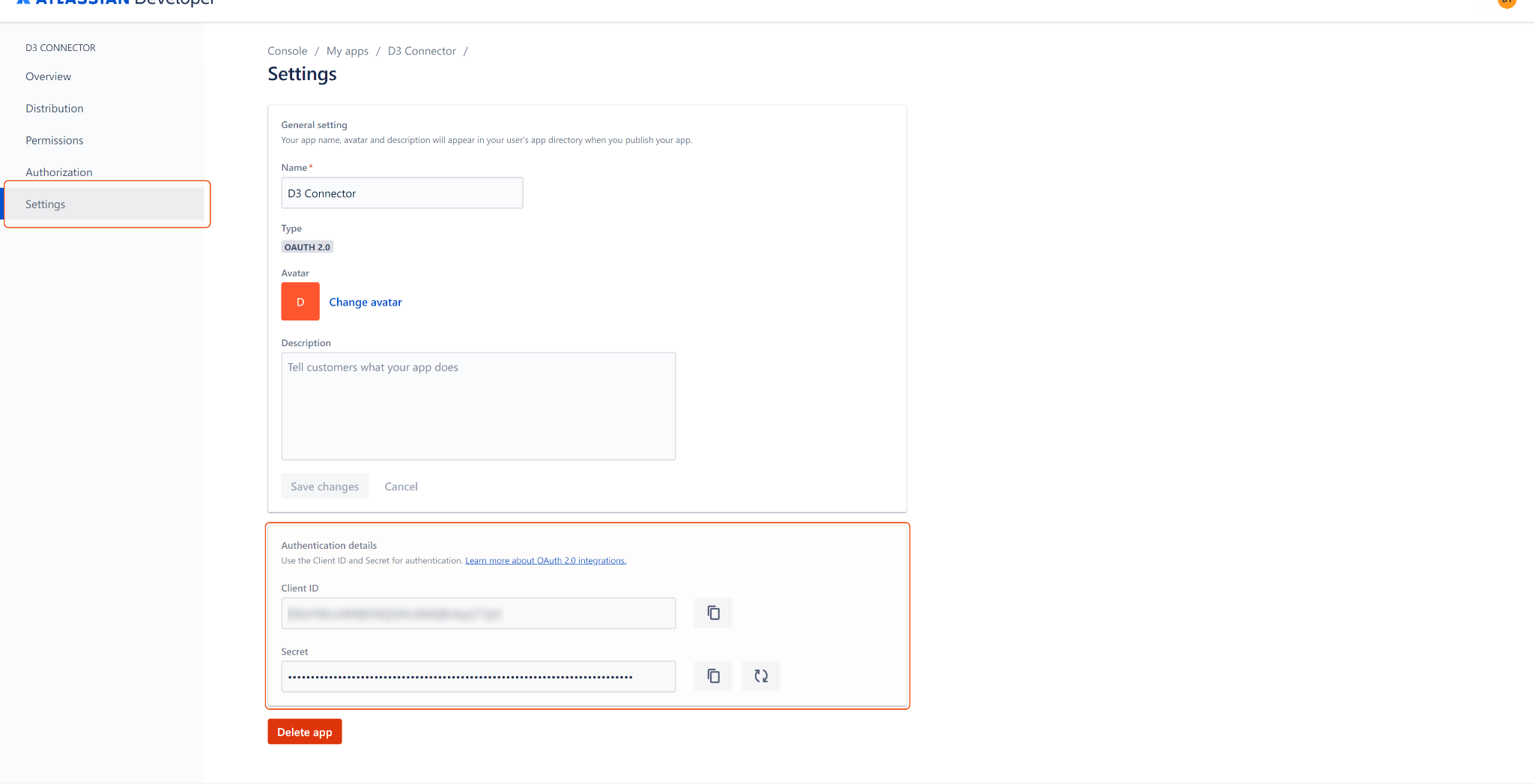
Task: Select Settings in the sidebar
Action: 46,204
